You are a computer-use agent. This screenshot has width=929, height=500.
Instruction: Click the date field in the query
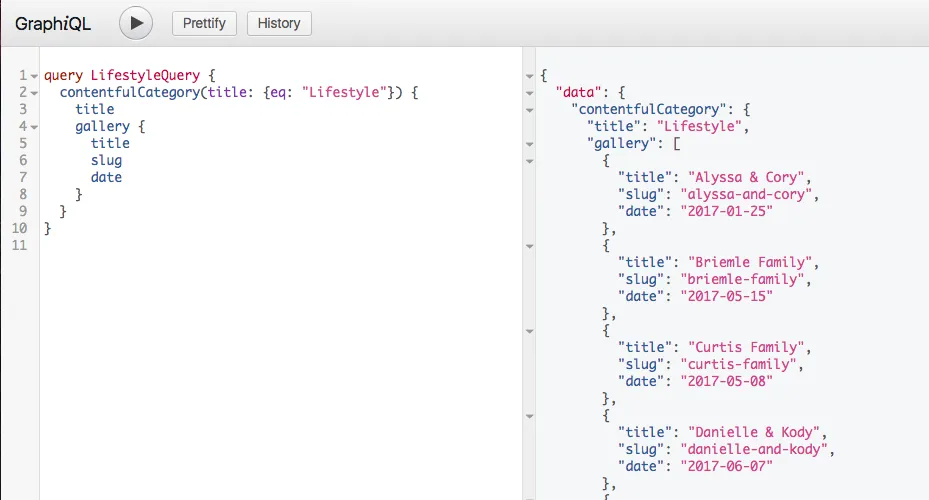[x=106, y=177]
